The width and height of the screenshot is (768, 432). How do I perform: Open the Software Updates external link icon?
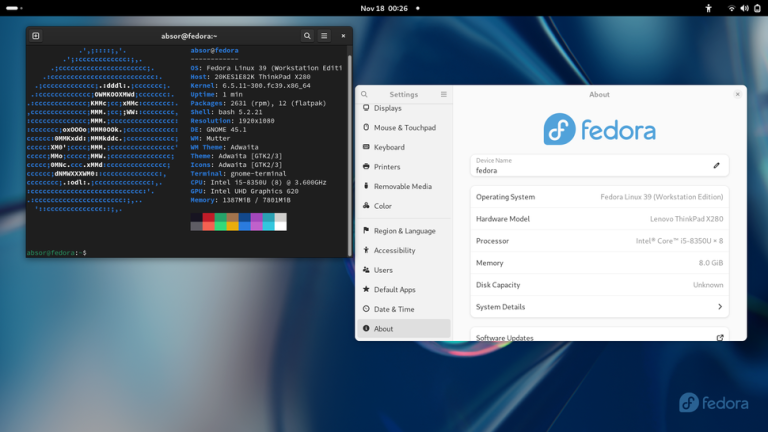pyautogui.click(x=720, y=338)
